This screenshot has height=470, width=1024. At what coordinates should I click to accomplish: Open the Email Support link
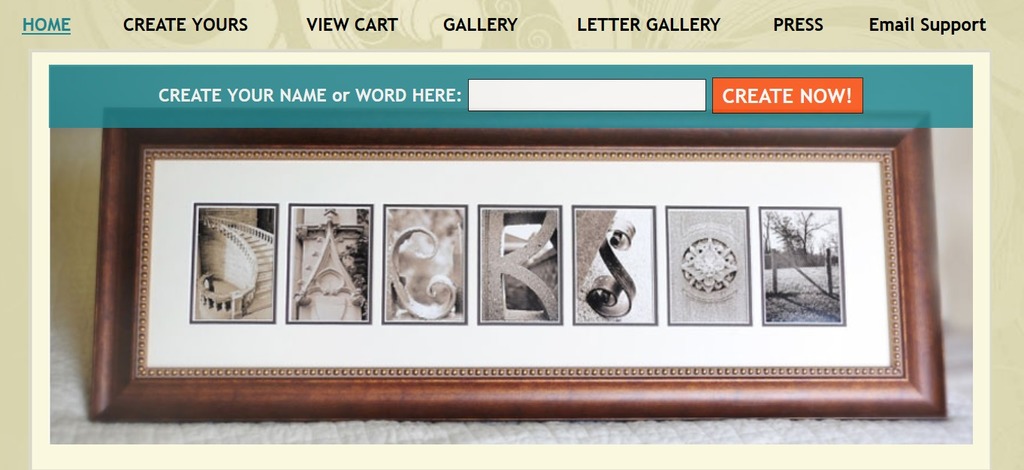click(x=927, y=25)
